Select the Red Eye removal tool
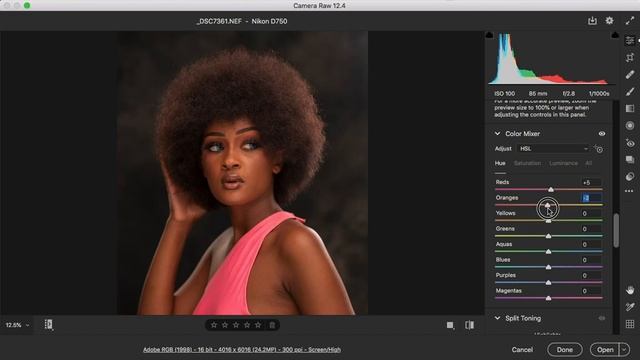The height and width of the screenshot is (360, 640). pos(630,143)
